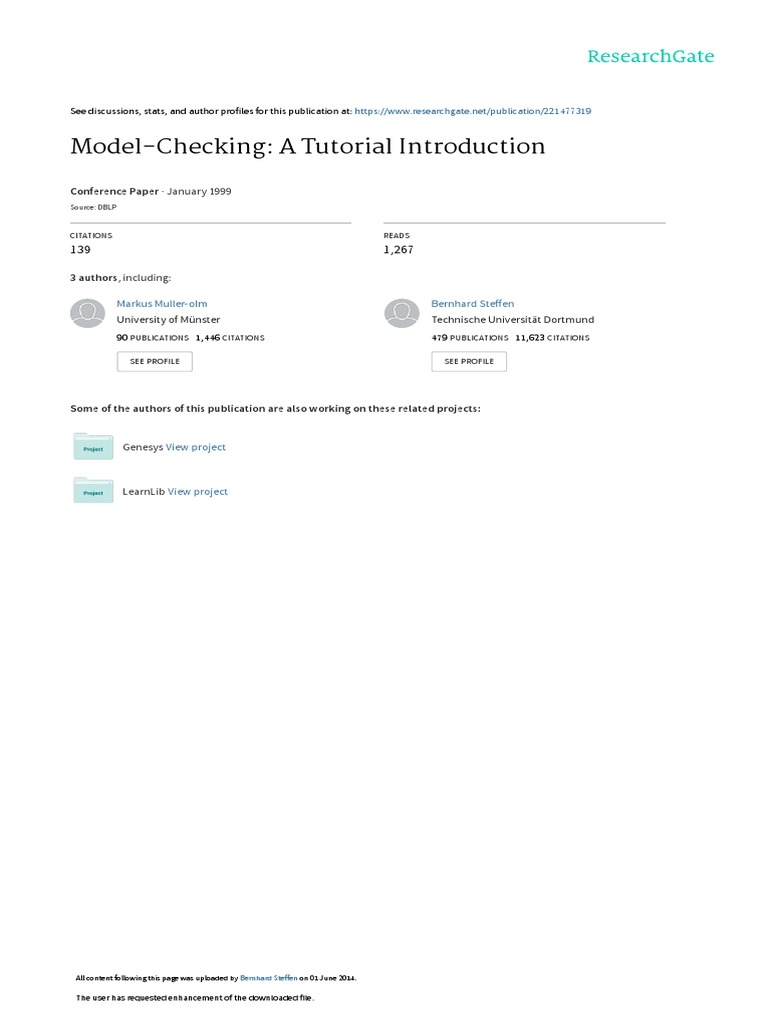Open Bernhard Steffen author name link beside avatar

472,303
